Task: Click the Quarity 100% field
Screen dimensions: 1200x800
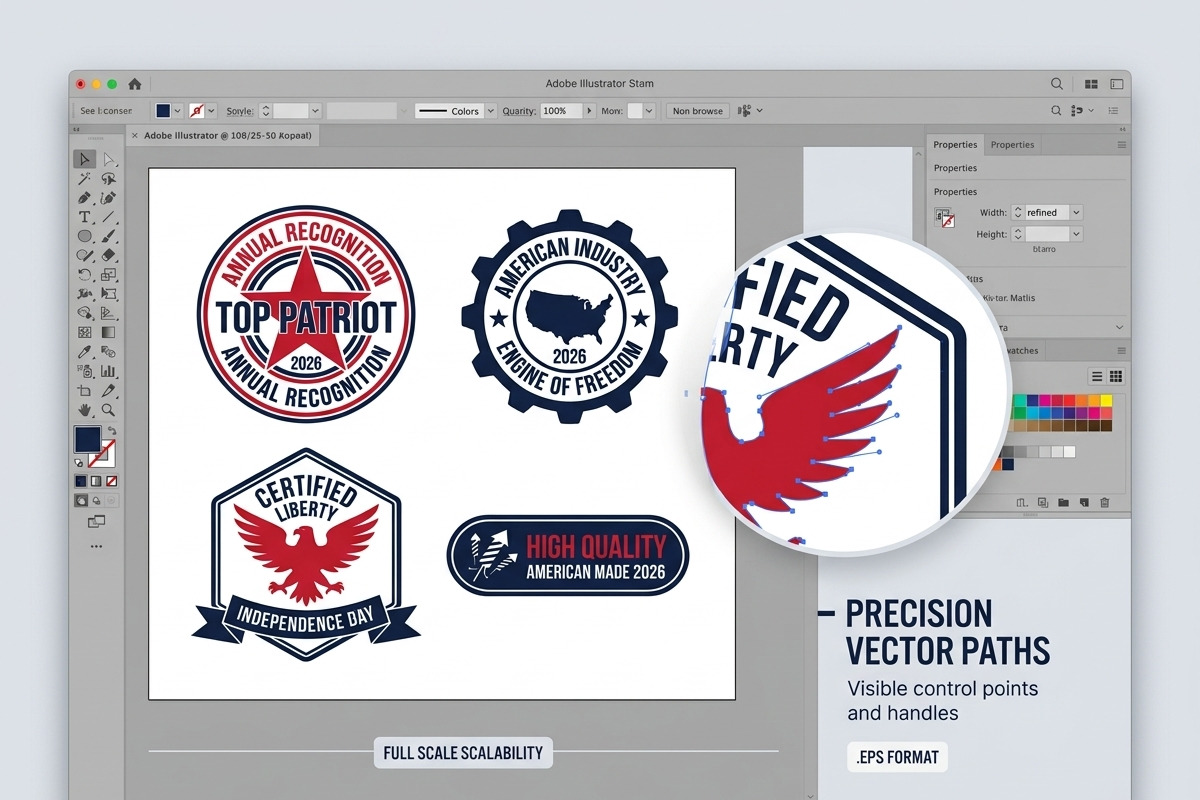Action: 560,111
